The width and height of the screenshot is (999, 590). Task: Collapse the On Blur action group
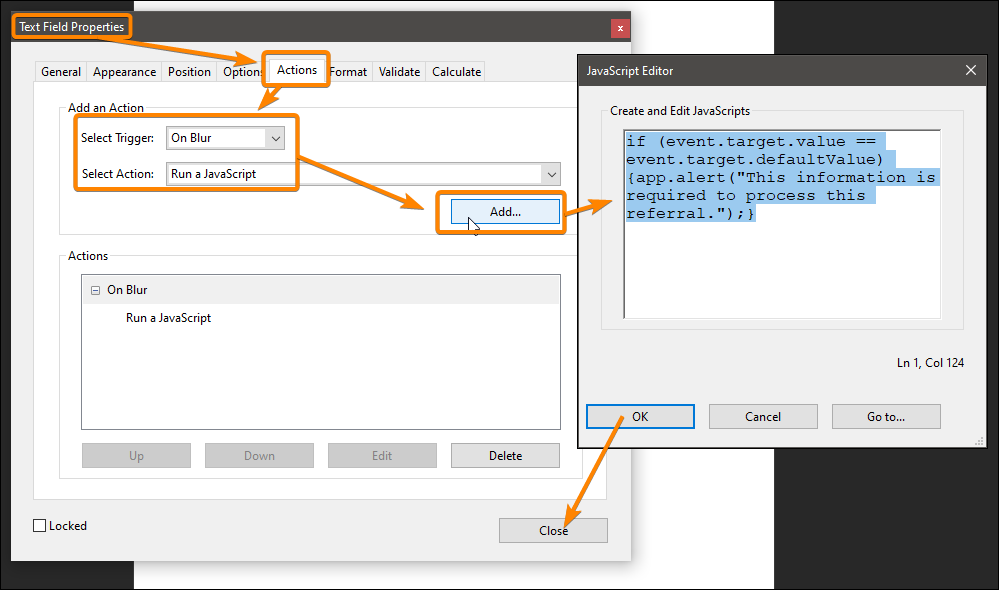pos(94,289)
